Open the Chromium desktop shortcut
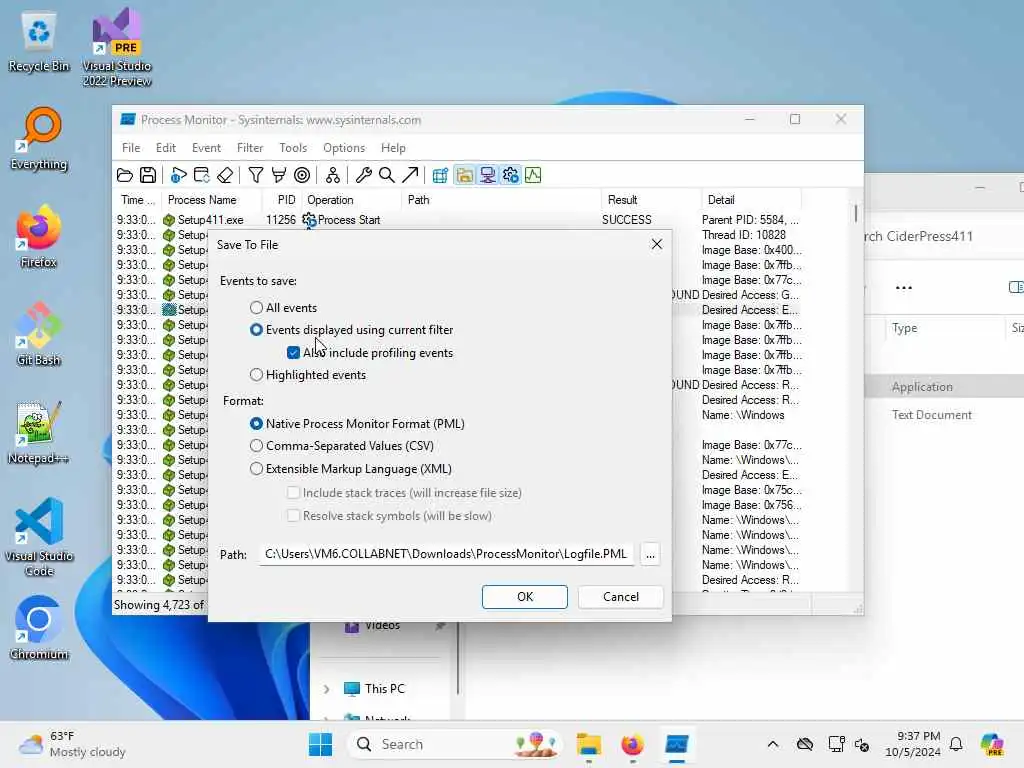The image size is (1024, 768). [x=39, y=629]
